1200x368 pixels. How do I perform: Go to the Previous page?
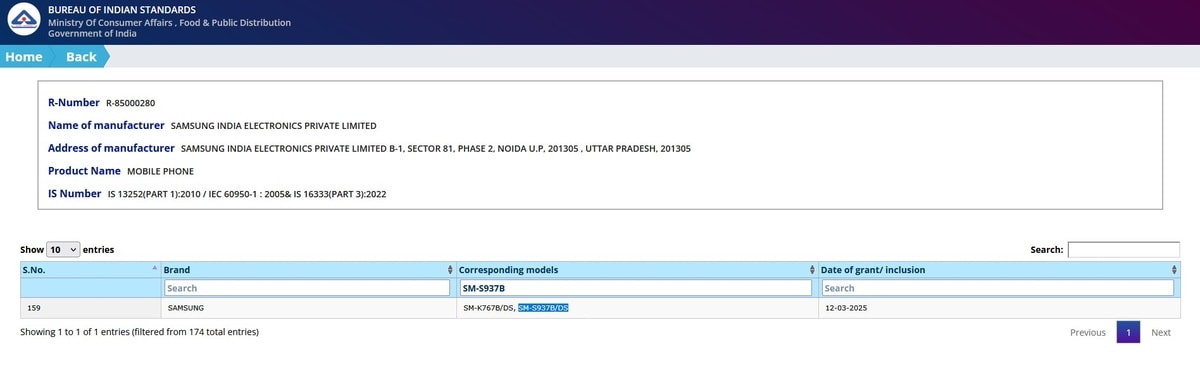[1088, 332]
